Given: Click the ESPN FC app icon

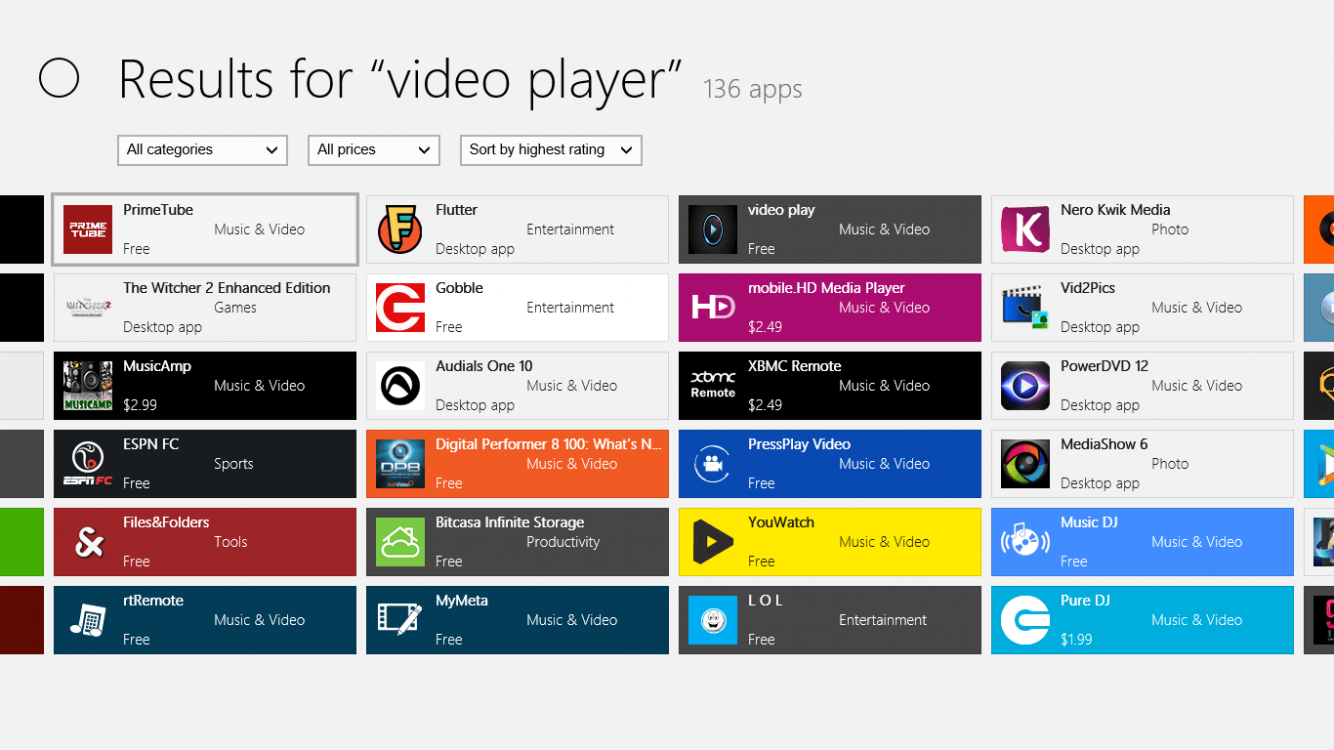Looking at the screenshot, I should [88, 464].
